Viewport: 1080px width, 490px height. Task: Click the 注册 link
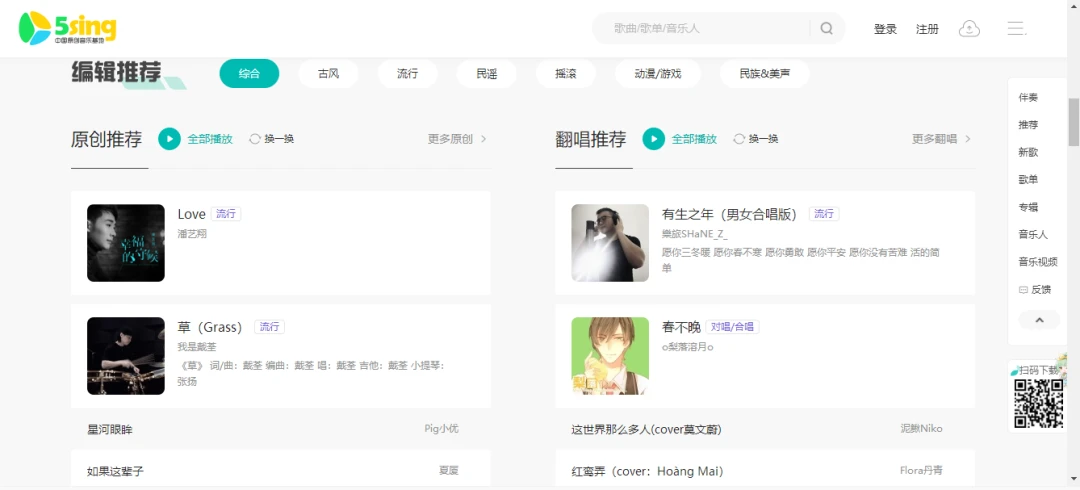(927, 29)
